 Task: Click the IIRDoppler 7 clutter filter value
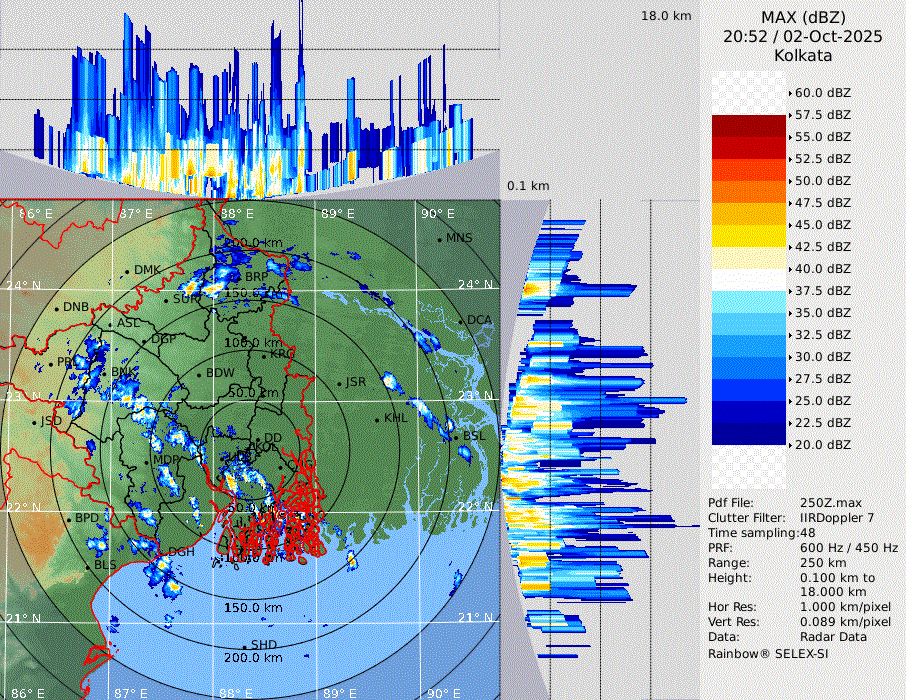[x=837, y=518]
